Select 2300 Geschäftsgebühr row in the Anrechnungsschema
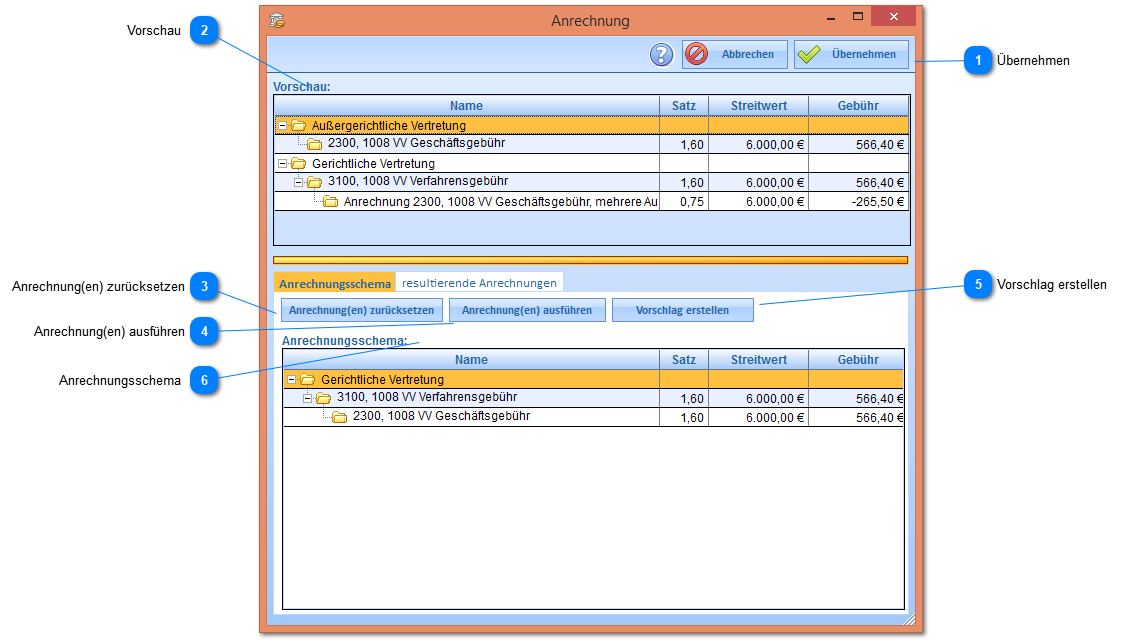Viewport: 1123px width, 642px height. point(440,417)
